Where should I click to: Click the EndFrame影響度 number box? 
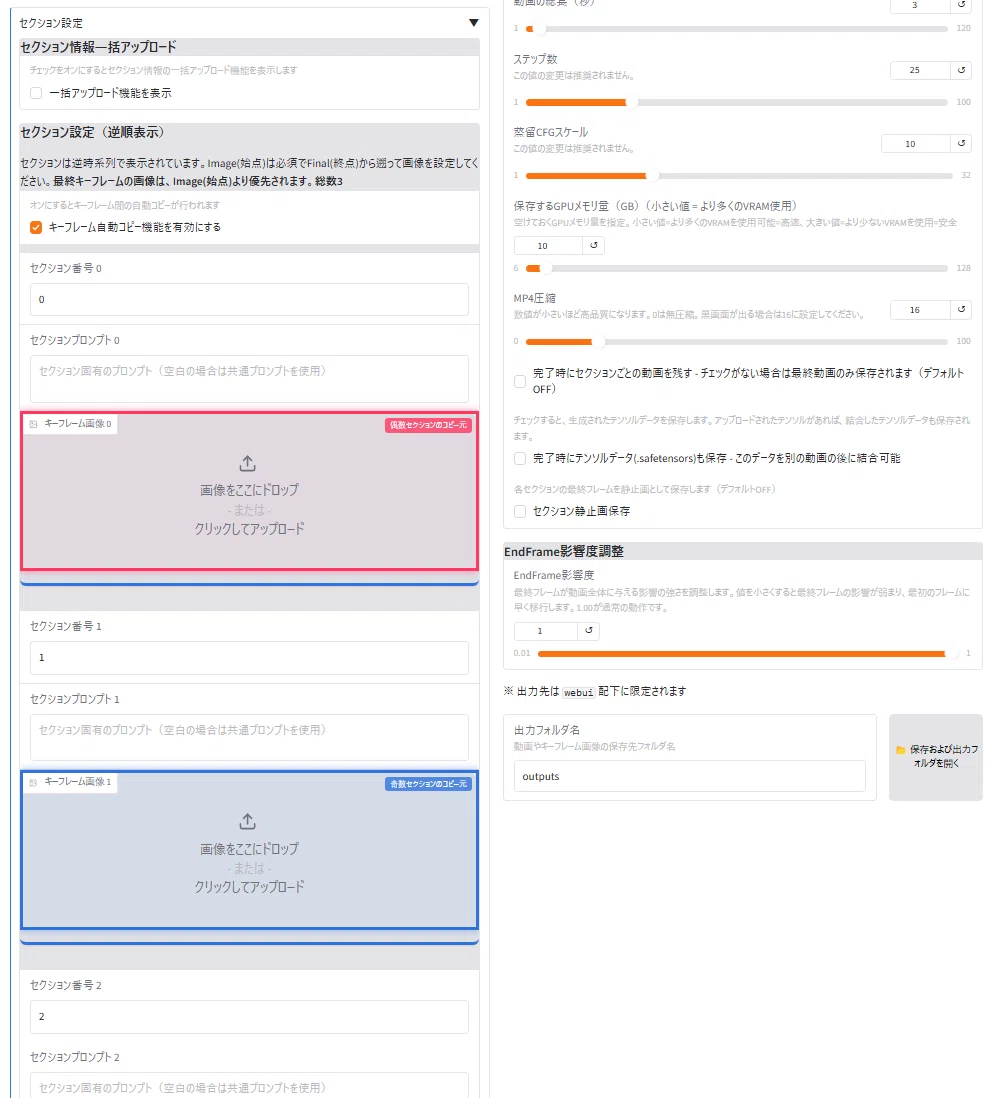coord(546,631)
